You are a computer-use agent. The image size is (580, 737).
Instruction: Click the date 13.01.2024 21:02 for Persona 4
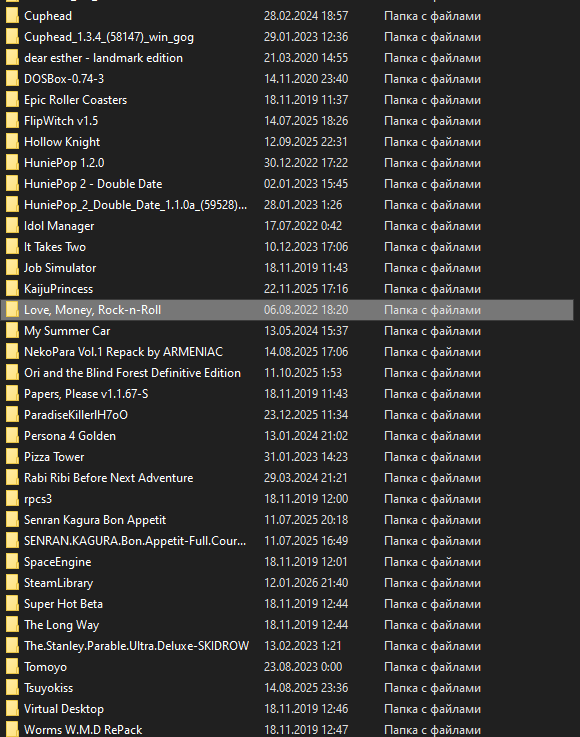click(306, 436)
